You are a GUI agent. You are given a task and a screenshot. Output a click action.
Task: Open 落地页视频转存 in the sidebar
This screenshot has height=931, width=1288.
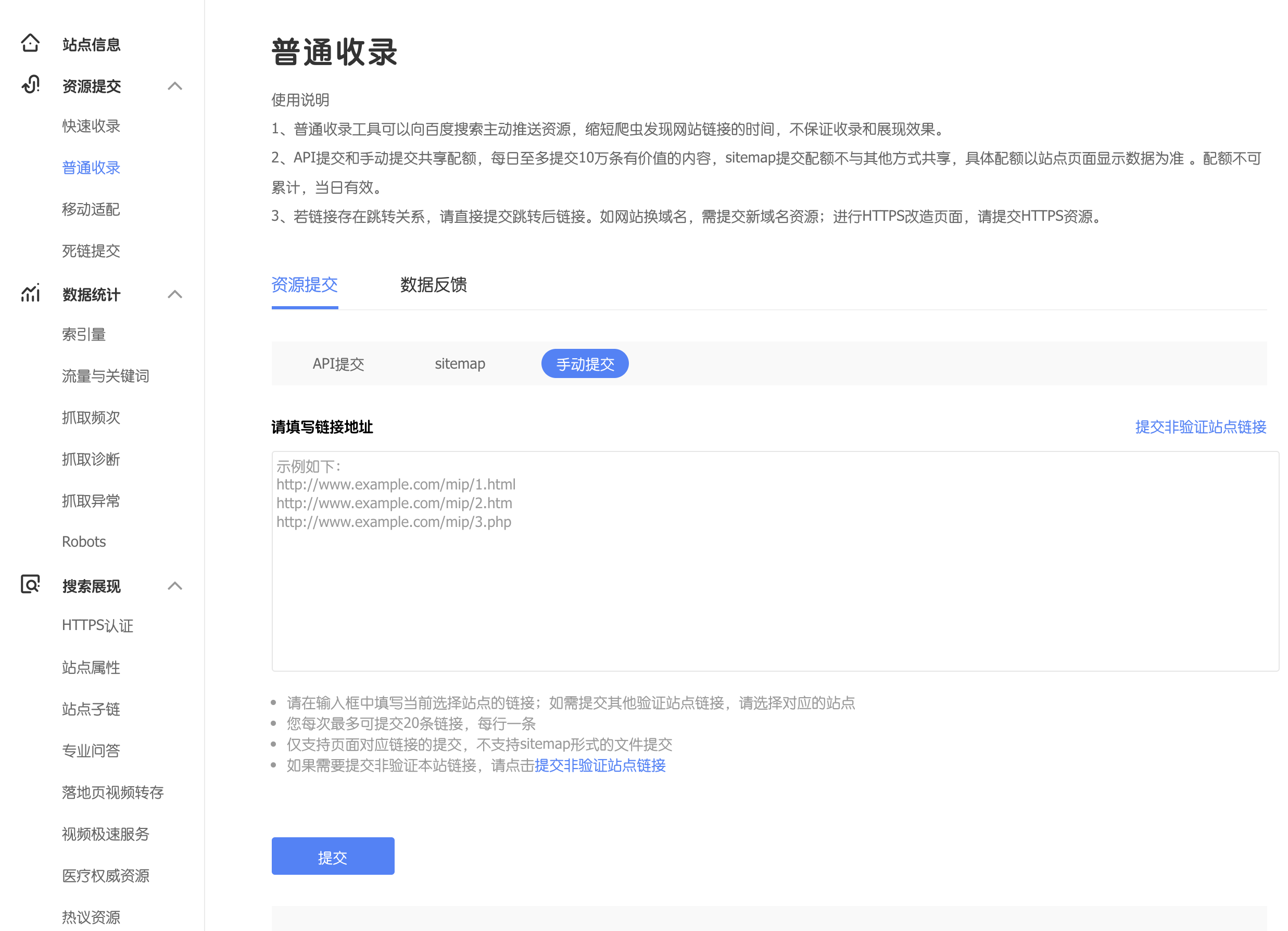(113, 792)
